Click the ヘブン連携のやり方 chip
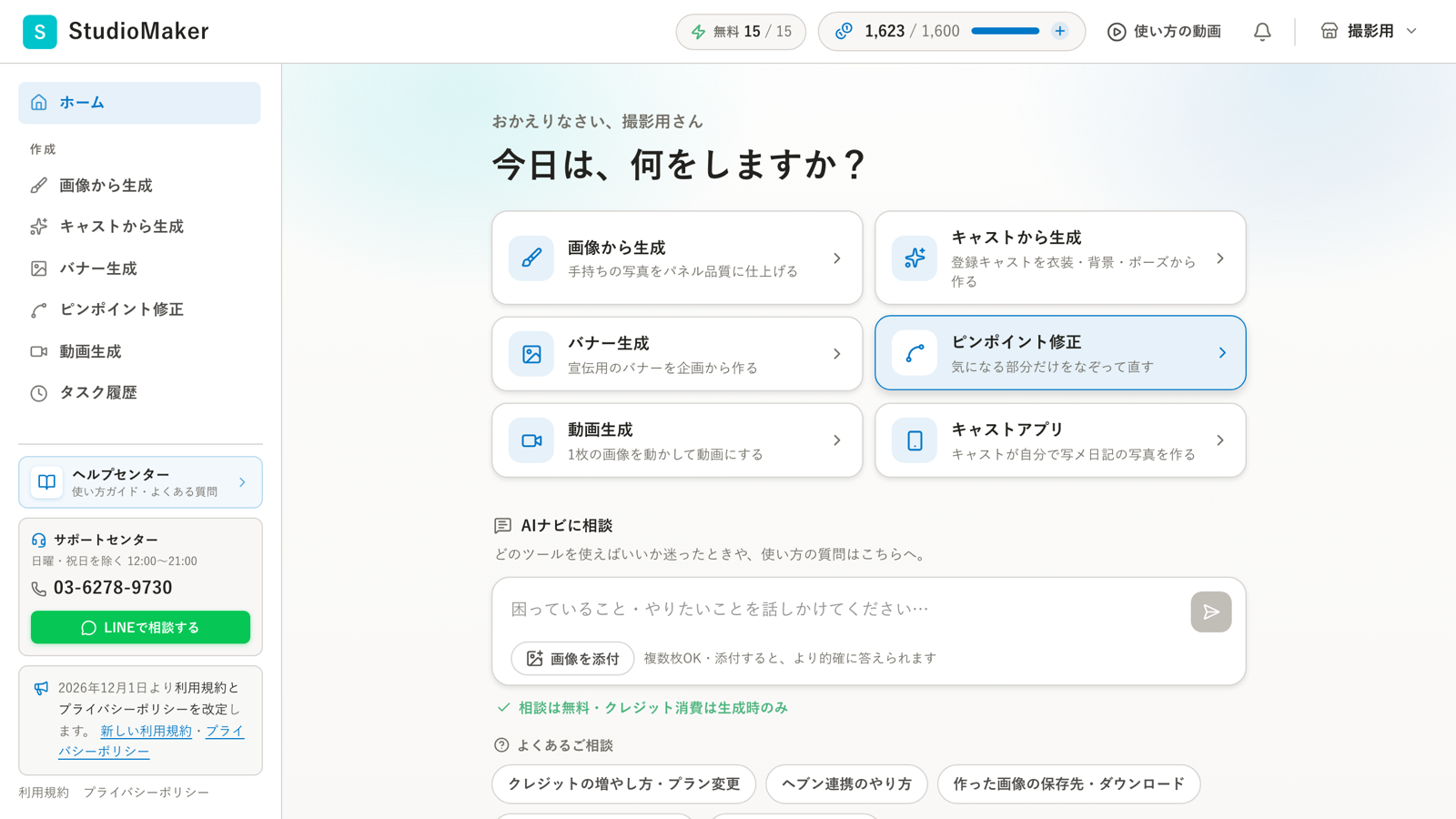The height and width of the screenshot is (819, 1456). click(846, 784)
